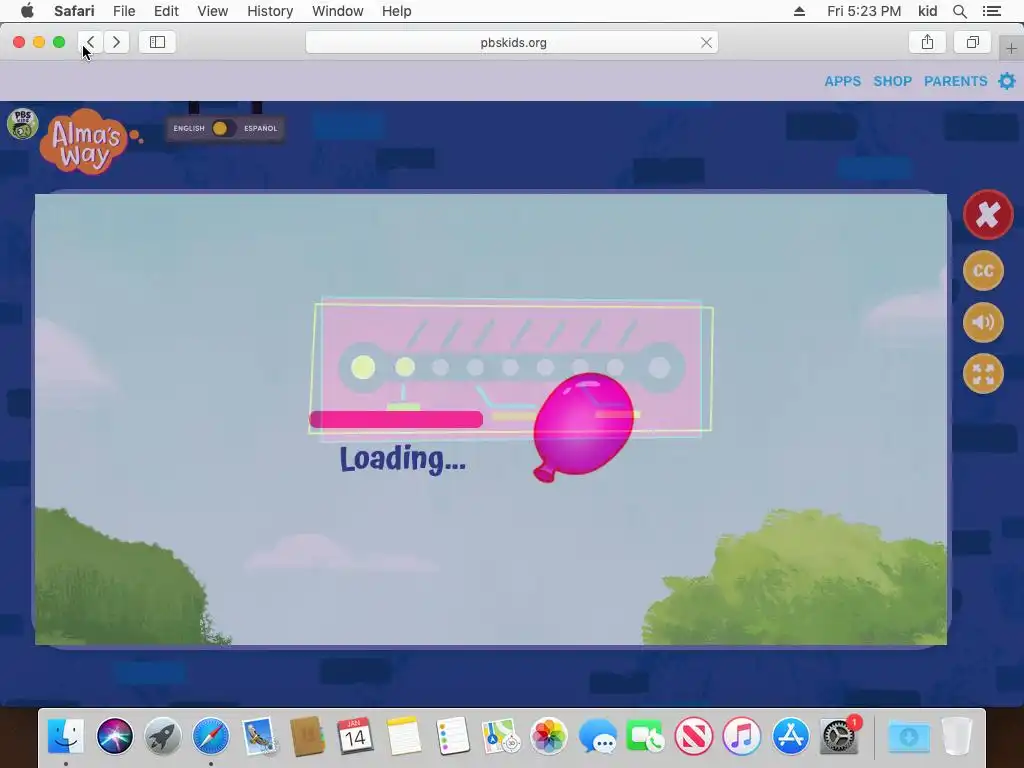This screenshot has height=768, width=1024.
Task: Go back with the Safari back arrow
Action: (x=90, y=42)
